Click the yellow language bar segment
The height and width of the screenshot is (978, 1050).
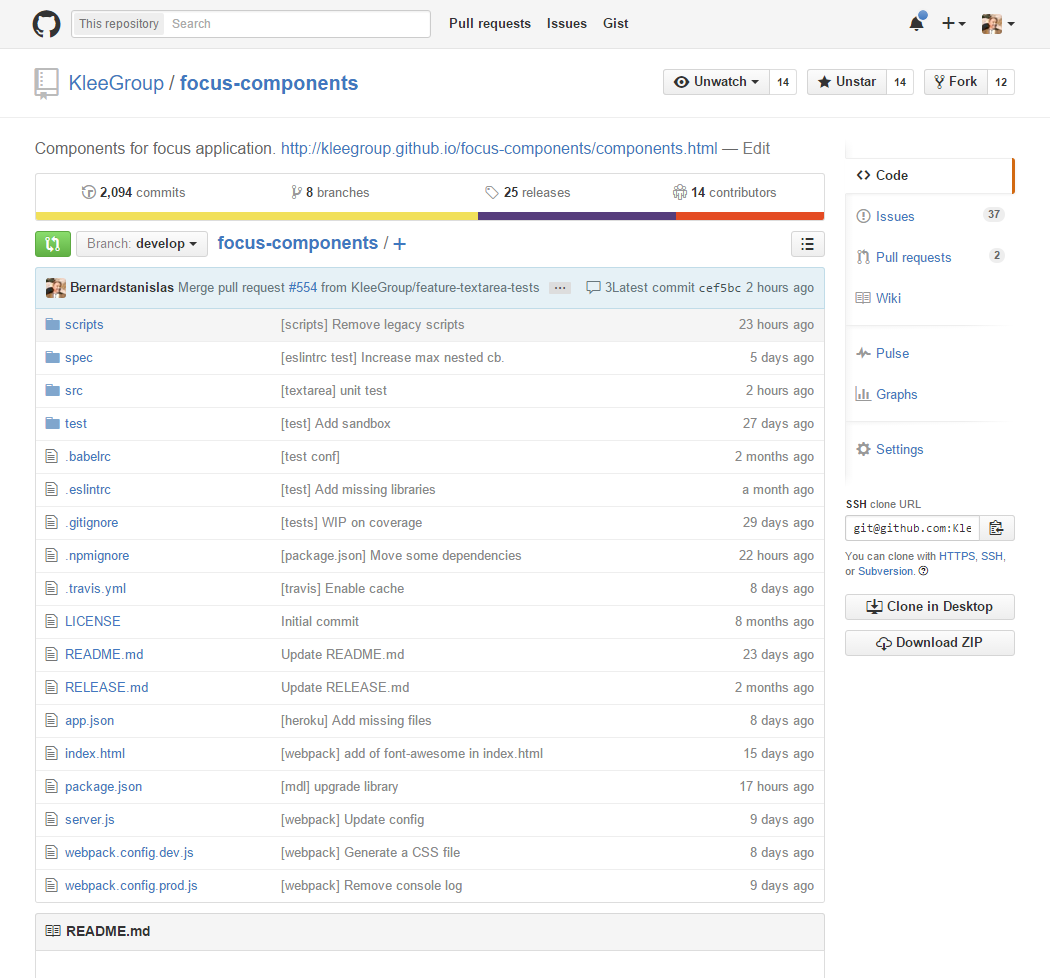click(256, 216)
